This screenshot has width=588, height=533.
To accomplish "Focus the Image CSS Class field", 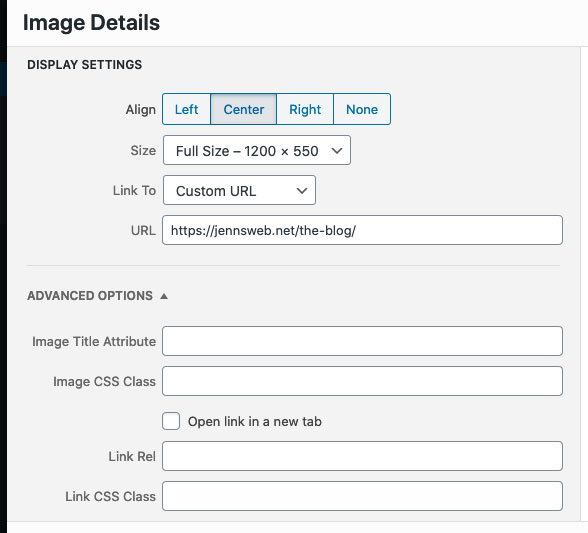I will coord(362,381).
